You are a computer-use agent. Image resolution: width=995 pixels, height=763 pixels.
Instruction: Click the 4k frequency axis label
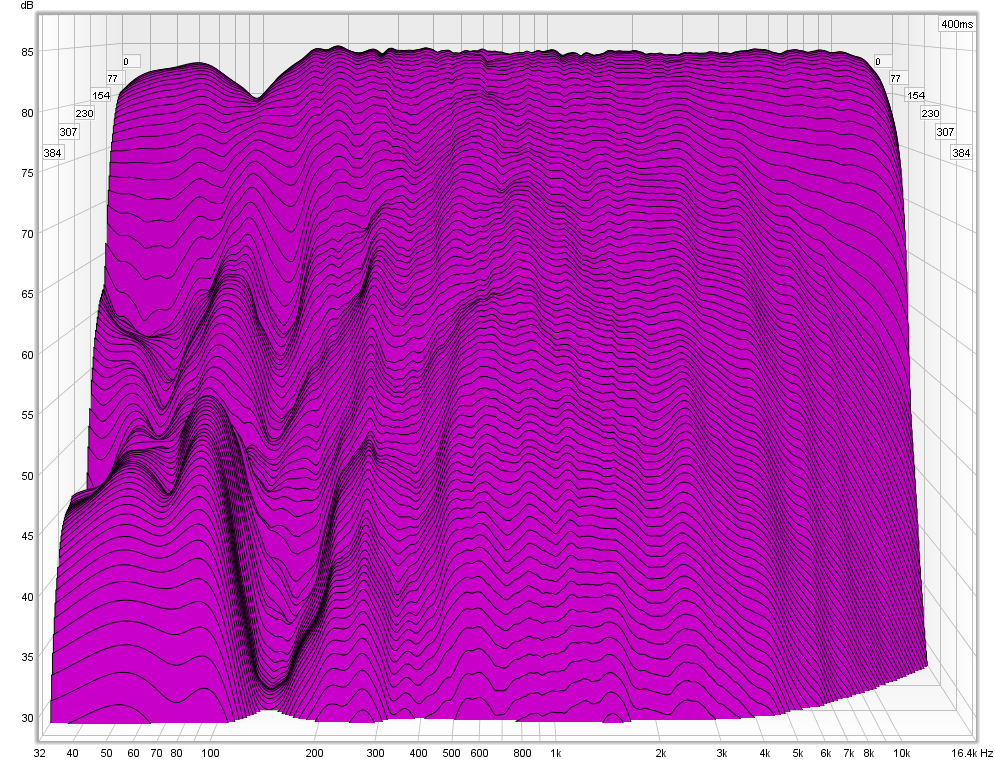click(765, 753)
